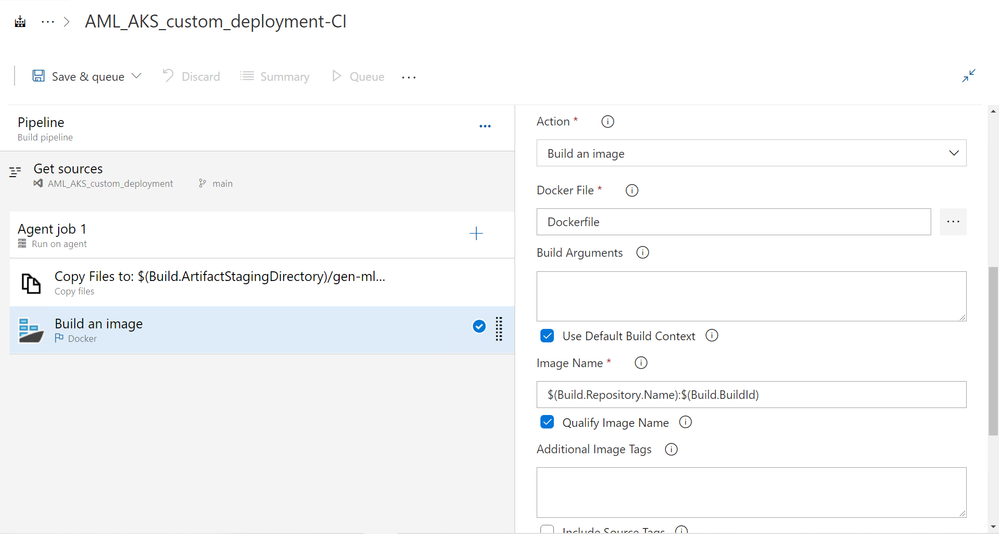This screenshot has height=534, width=999.
Task: Click the Summary button
Action: [x=275, y=76]
